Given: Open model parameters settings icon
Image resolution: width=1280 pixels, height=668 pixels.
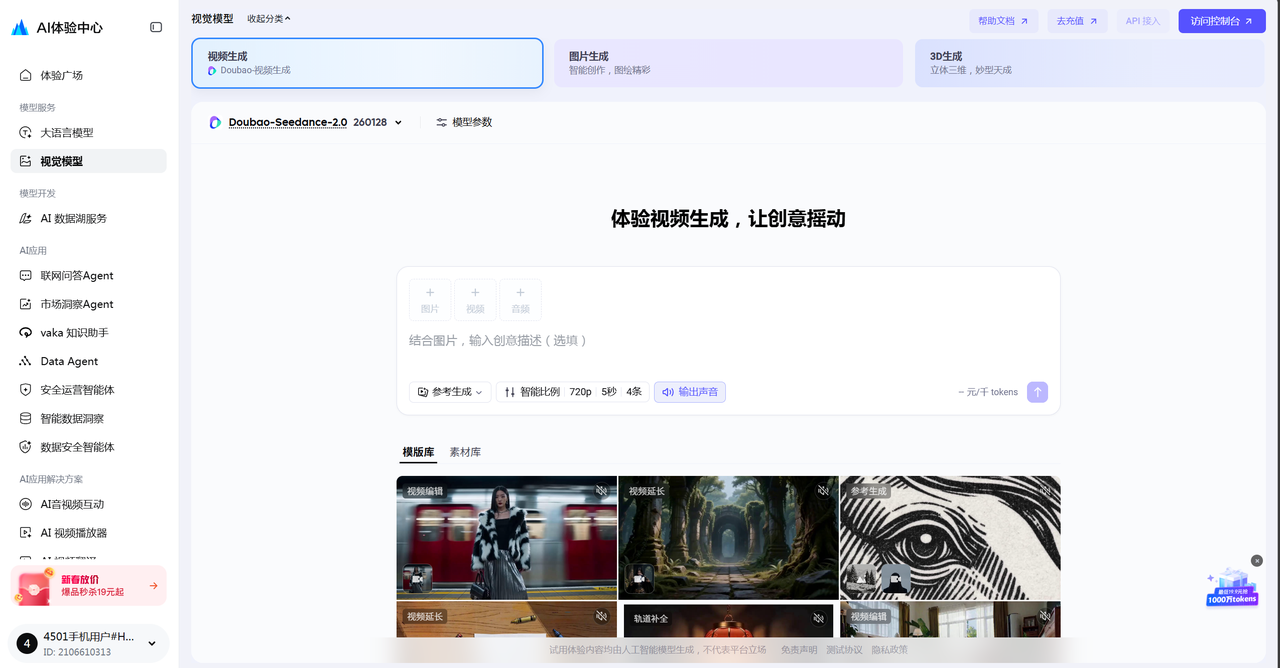Looking at the screenshot, I should pyautogui.click(x=442, y=122).
